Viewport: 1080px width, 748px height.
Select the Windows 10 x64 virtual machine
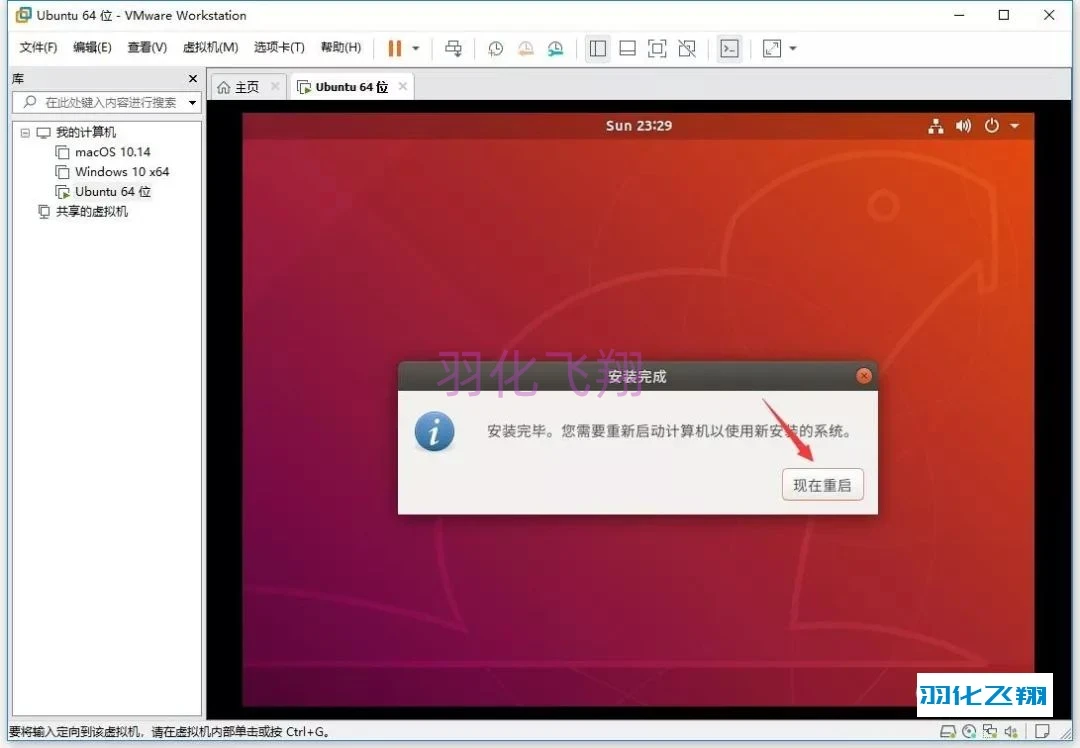tap(122, 172)
